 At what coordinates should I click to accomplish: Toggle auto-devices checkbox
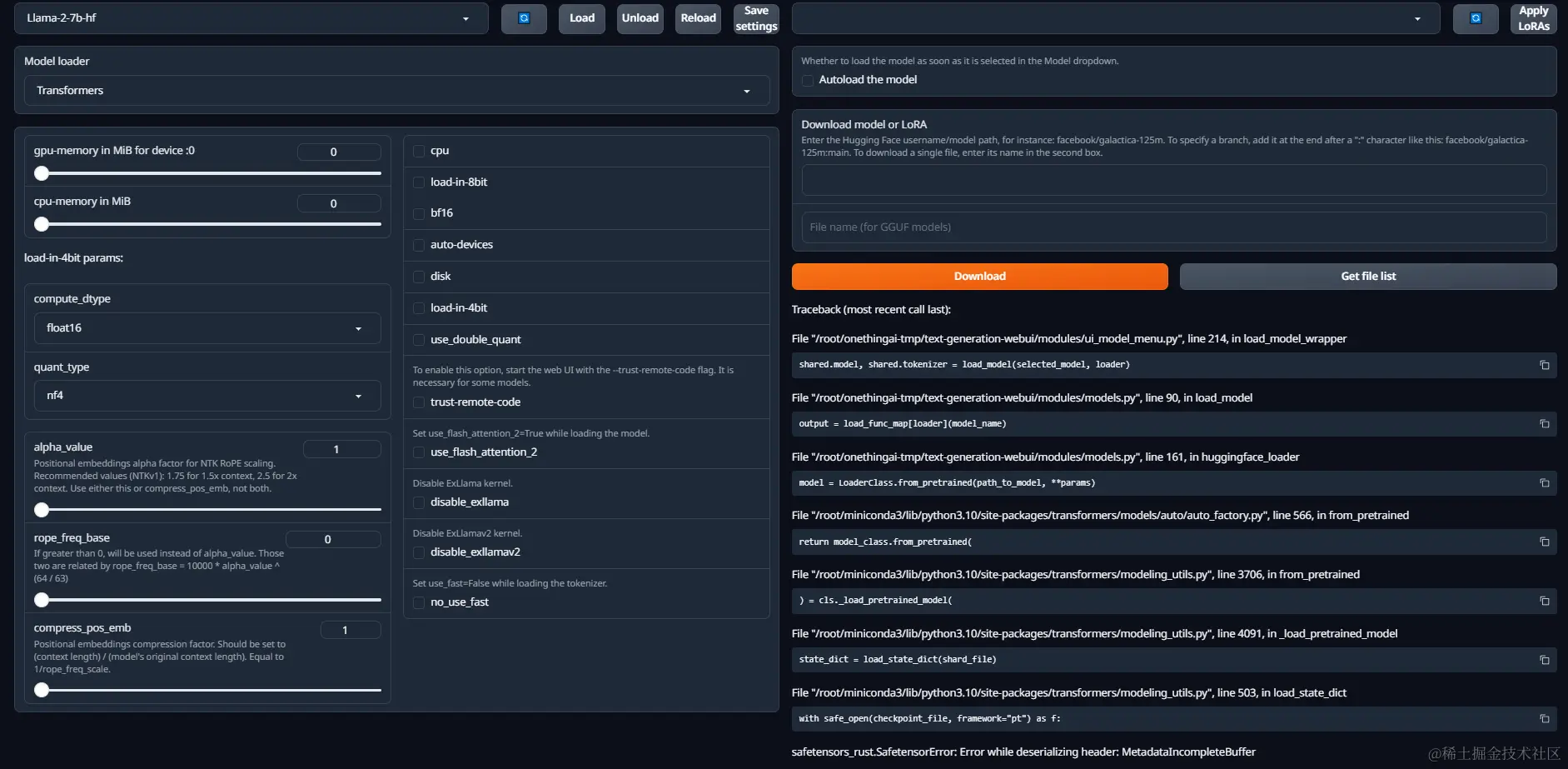(x=419, y=245)
